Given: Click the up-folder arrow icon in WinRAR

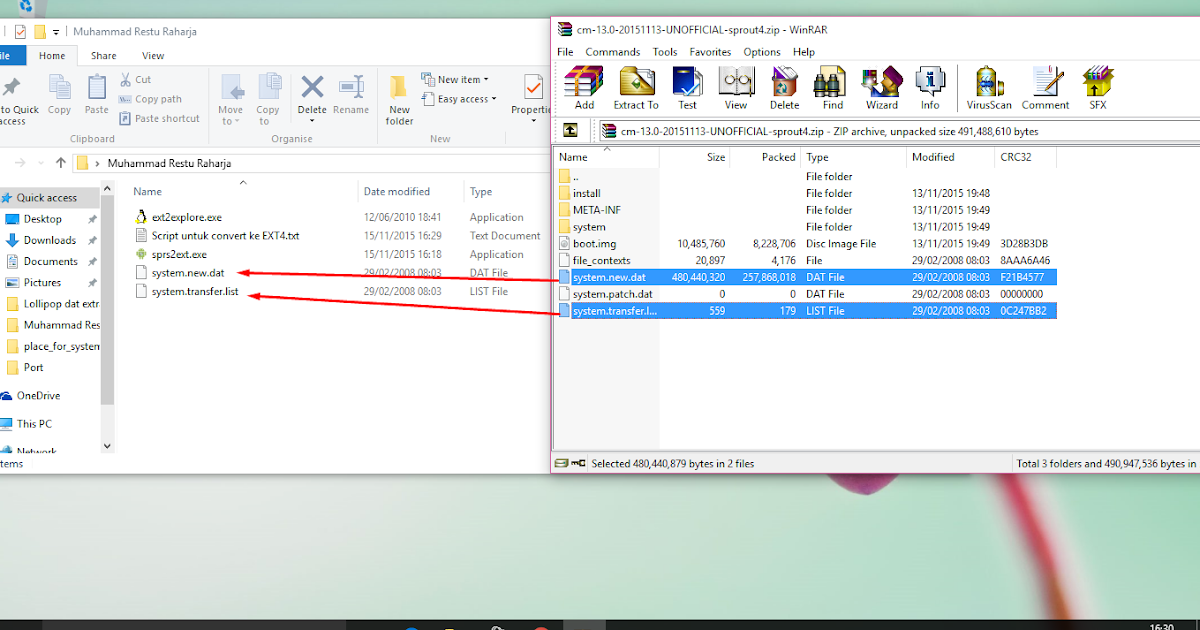Looking at the screenshot, I should click(x=569, y=130).
